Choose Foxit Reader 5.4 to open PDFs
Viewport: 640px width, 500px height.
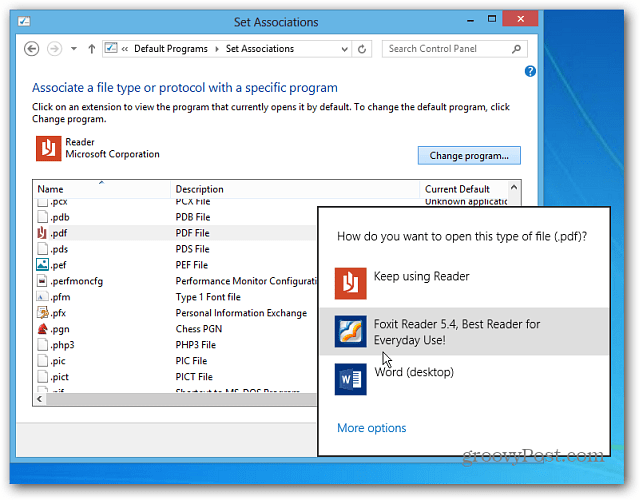click(464, 331)
